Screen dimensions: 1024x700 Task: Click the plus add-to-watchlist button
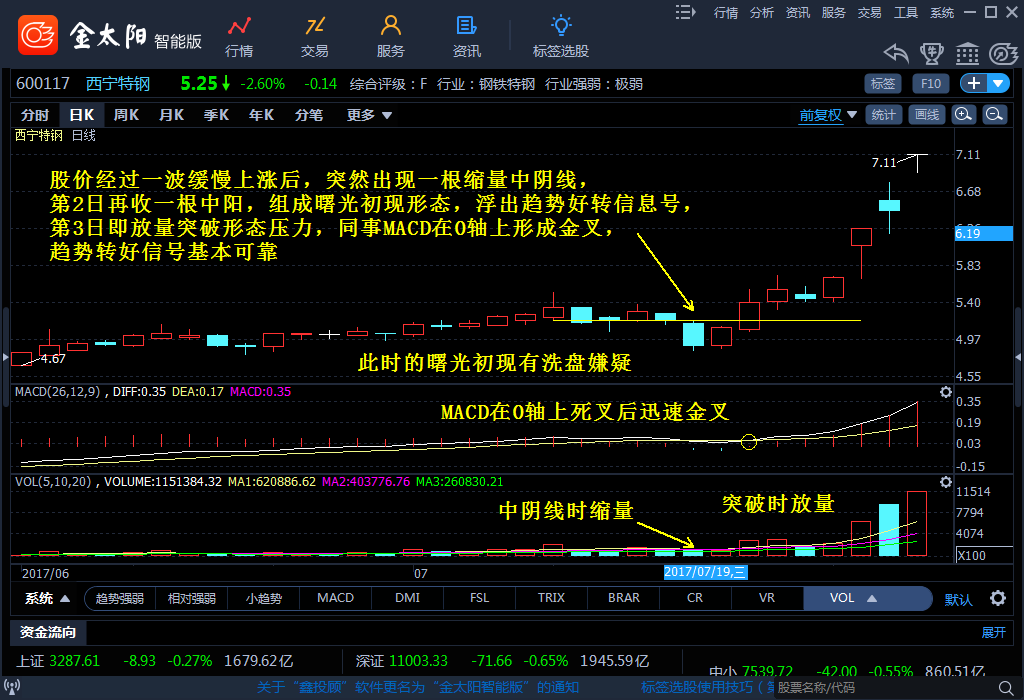[x=973, y=83]
